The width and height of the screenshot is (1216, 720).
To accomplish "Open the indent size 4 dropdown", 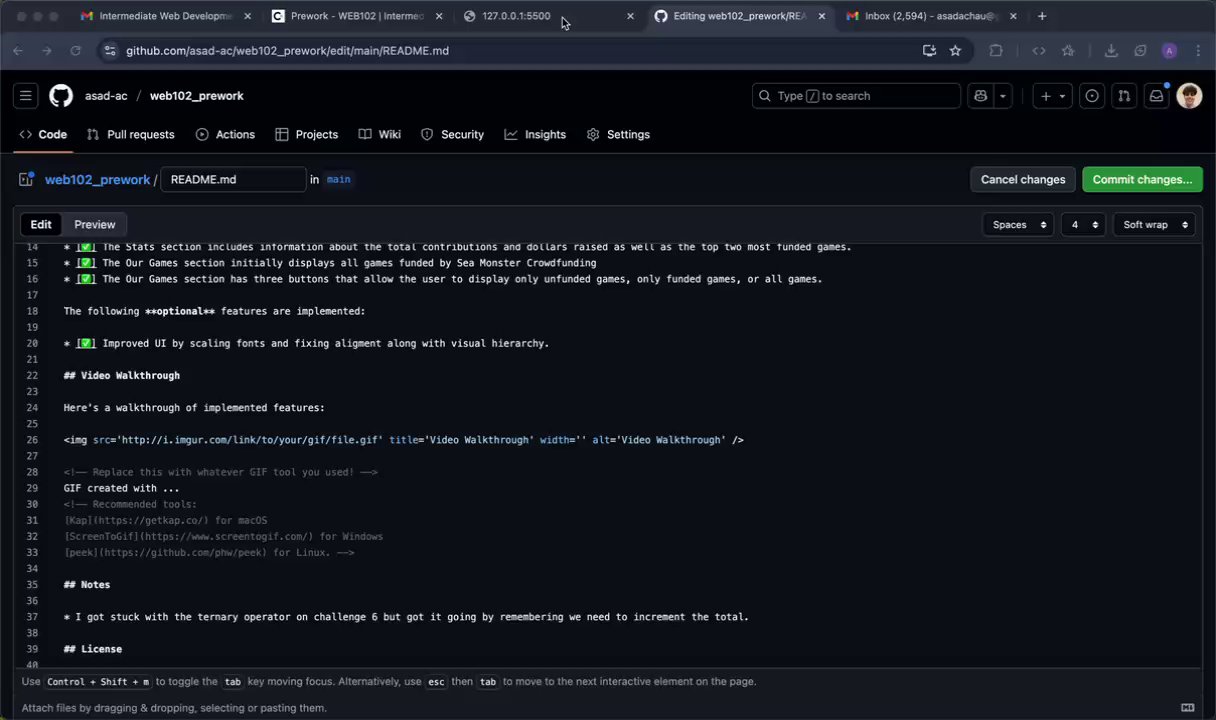I will [1082, 225].
